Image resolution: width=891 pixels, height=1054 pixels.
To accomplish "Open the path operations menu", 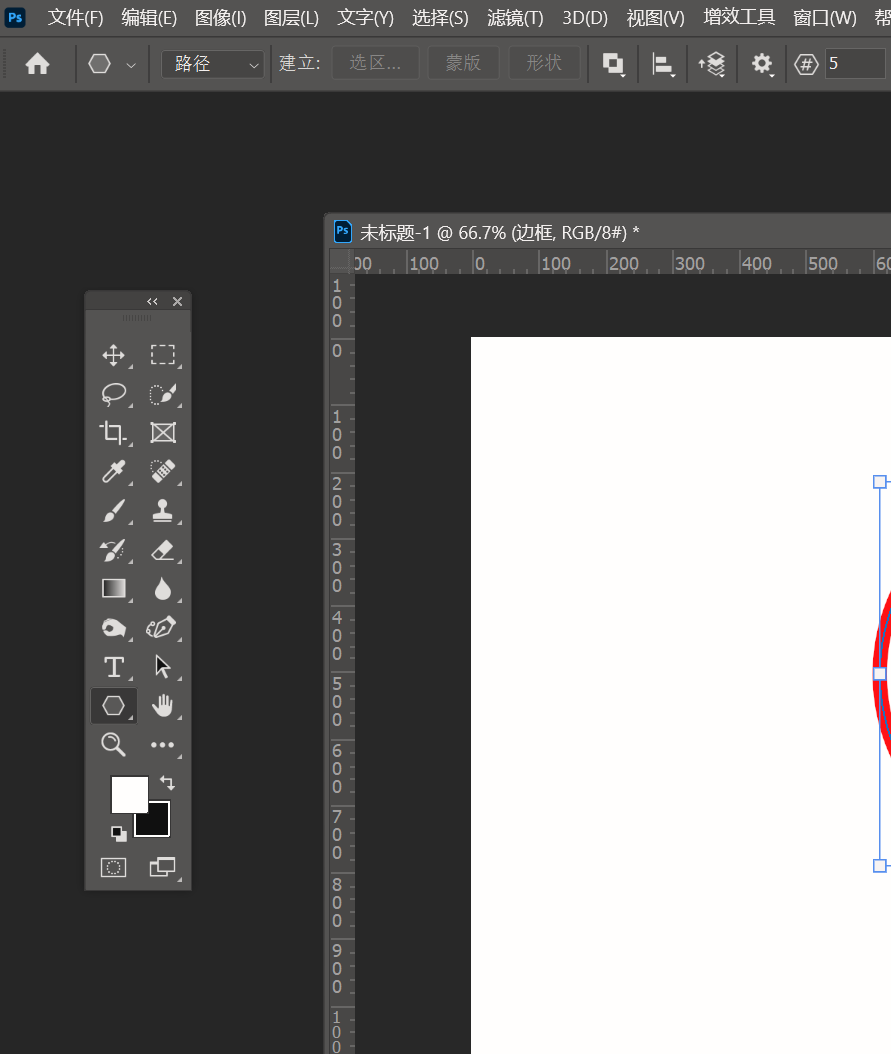I will point(613,65).
